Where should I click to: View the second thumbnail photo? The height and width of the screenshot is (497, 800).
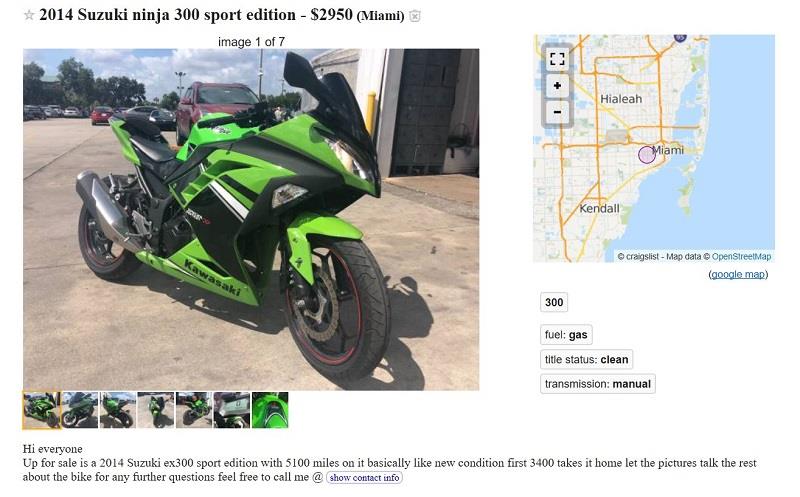tap(80, 410)
